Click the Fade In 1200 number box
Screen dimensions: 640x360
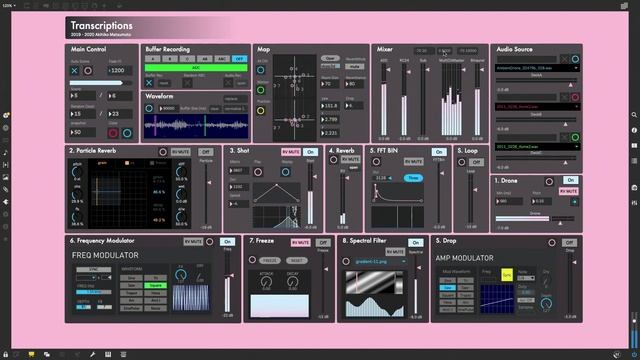120,70
